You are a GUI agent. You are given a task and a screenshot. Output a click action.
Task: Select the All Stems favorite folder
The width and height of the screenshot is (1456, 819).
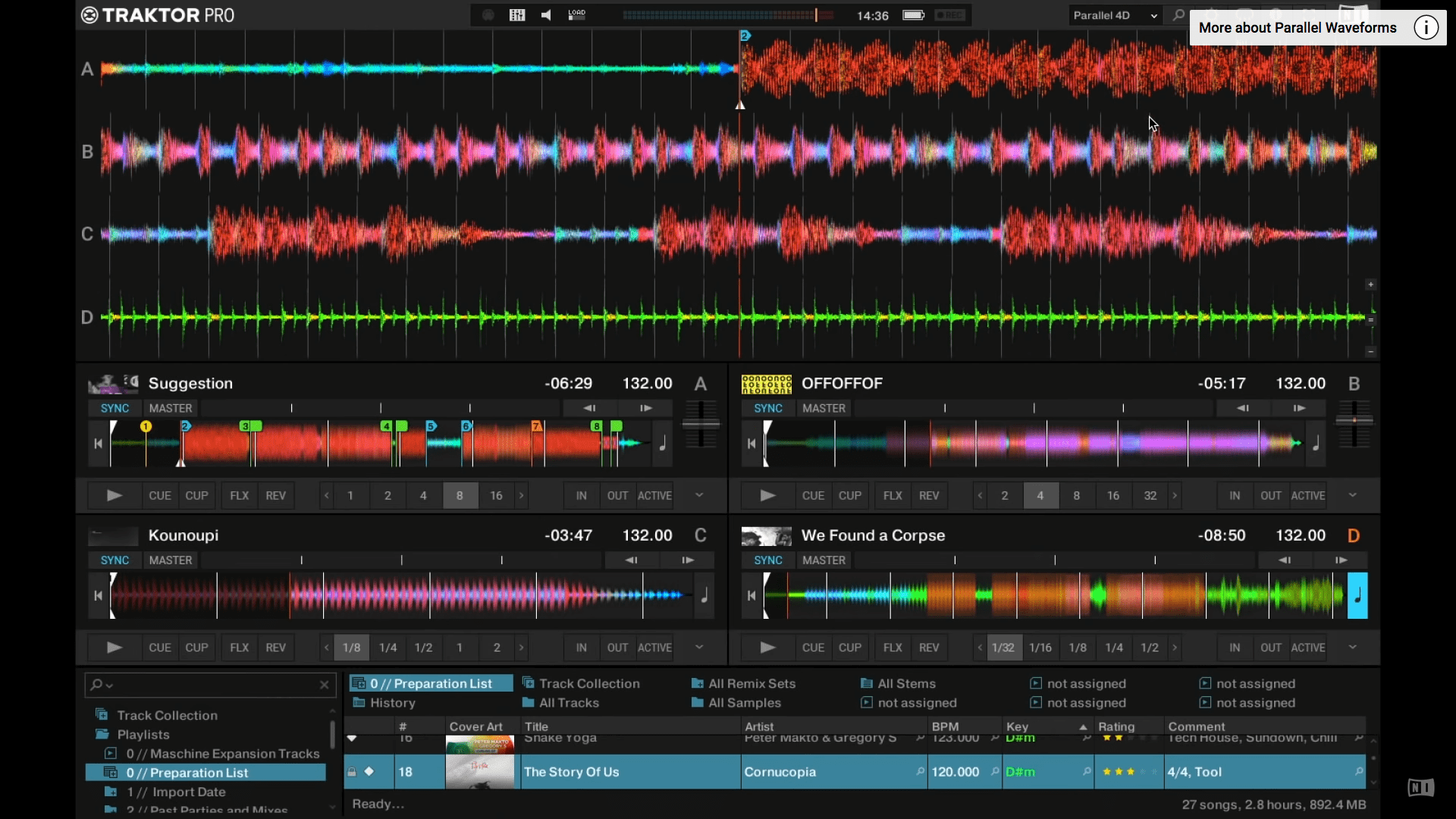(905, 683)
